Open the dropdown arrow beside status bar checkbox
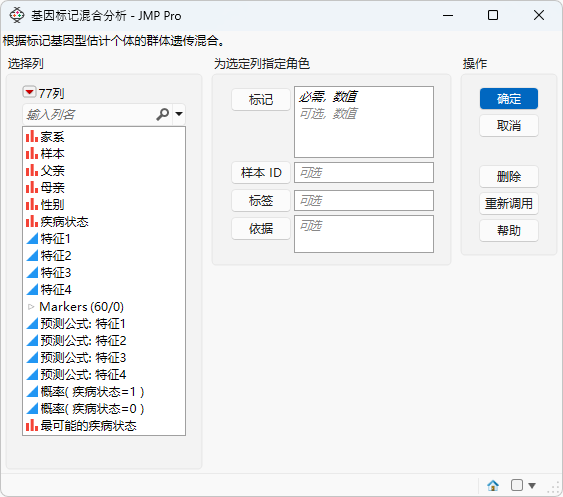The image size is (563, 497). 532,486
